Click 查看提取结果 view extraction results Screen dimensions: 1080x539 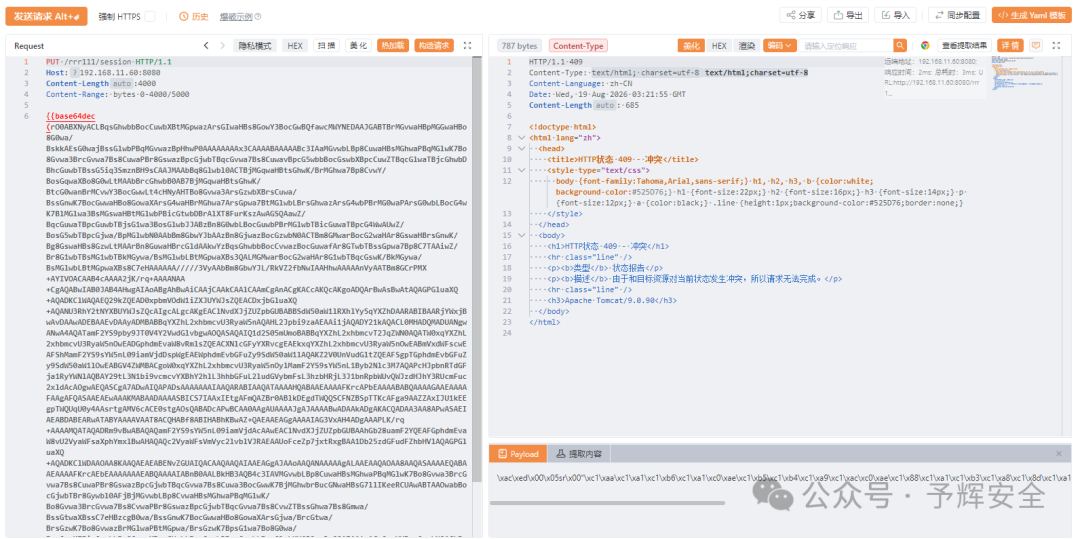coord(964,45)
